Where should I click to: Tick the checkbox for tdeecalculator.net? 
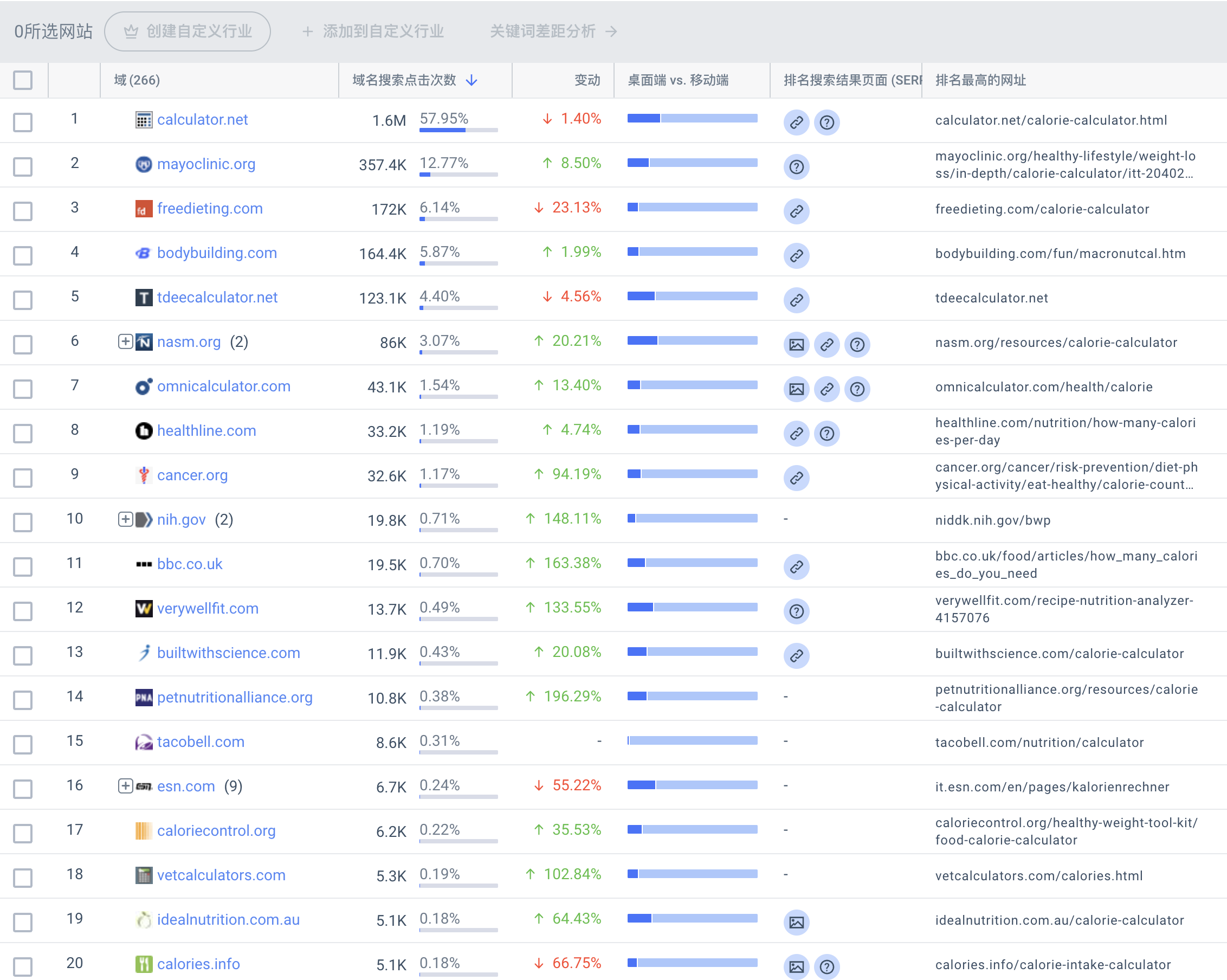pos(23,299)
